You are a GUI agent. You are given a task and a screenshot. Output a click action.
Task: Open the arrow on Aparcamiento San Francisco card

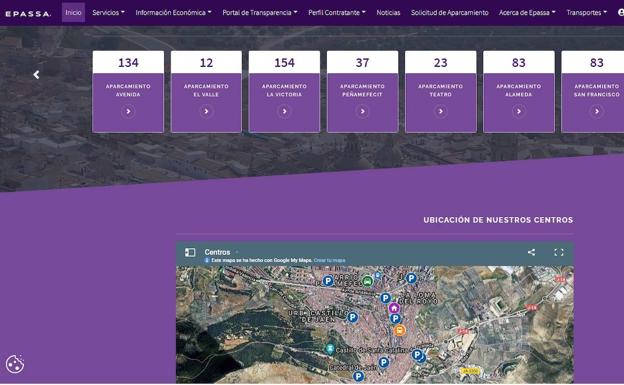(x=597, y=111)
